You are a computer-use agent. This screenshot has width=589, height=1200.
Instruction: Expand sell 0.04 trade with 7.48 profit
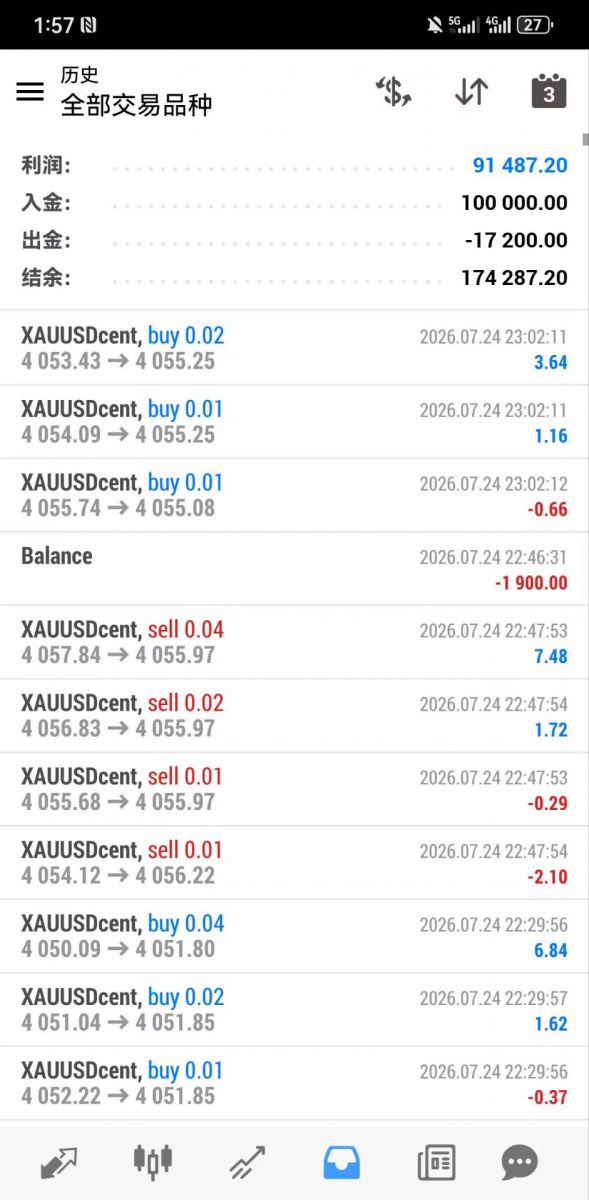(294, 642)
